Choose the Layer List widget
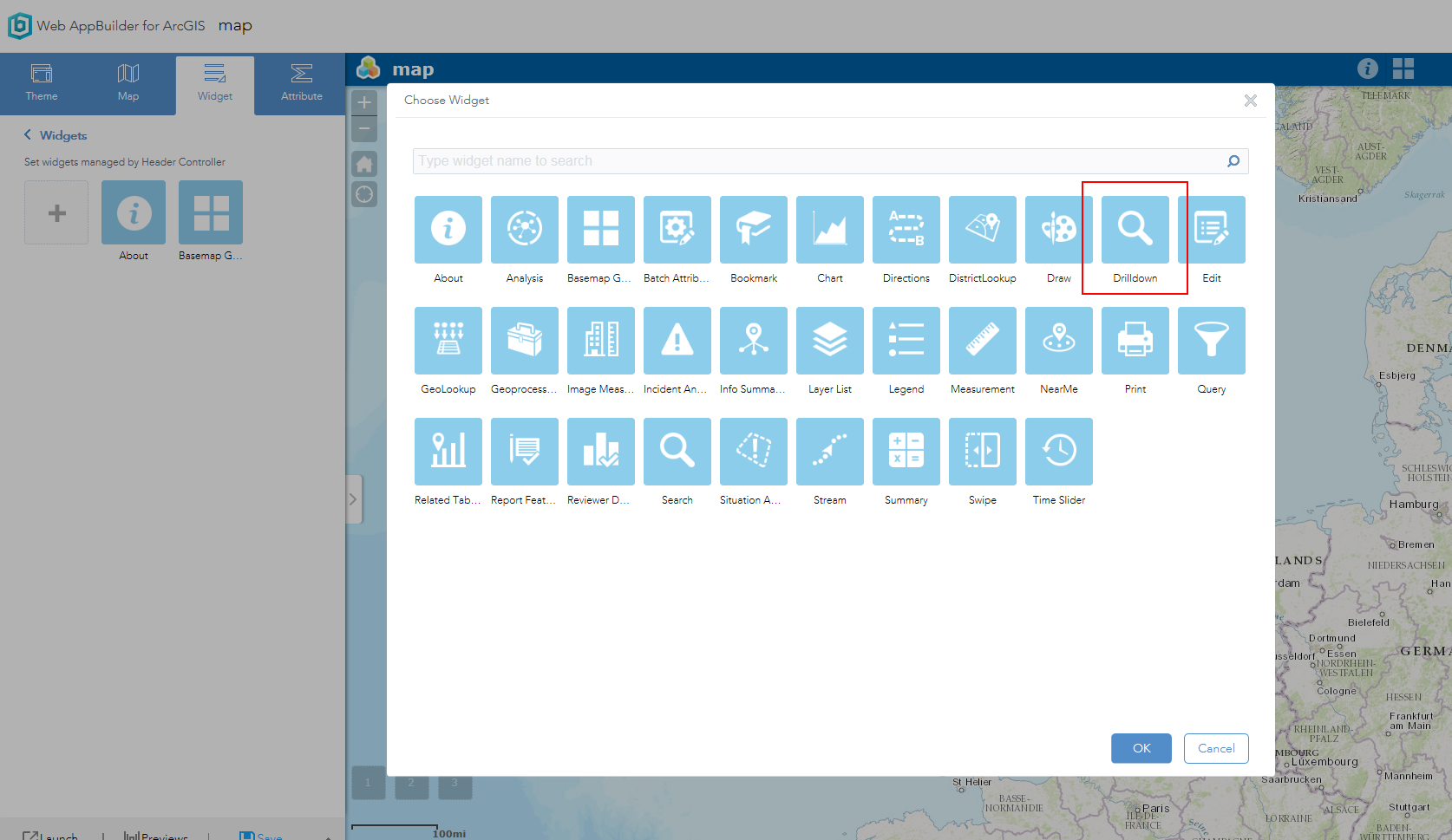Image resolution: width=1452 pixels, height=840 pixels. [829, 341]
